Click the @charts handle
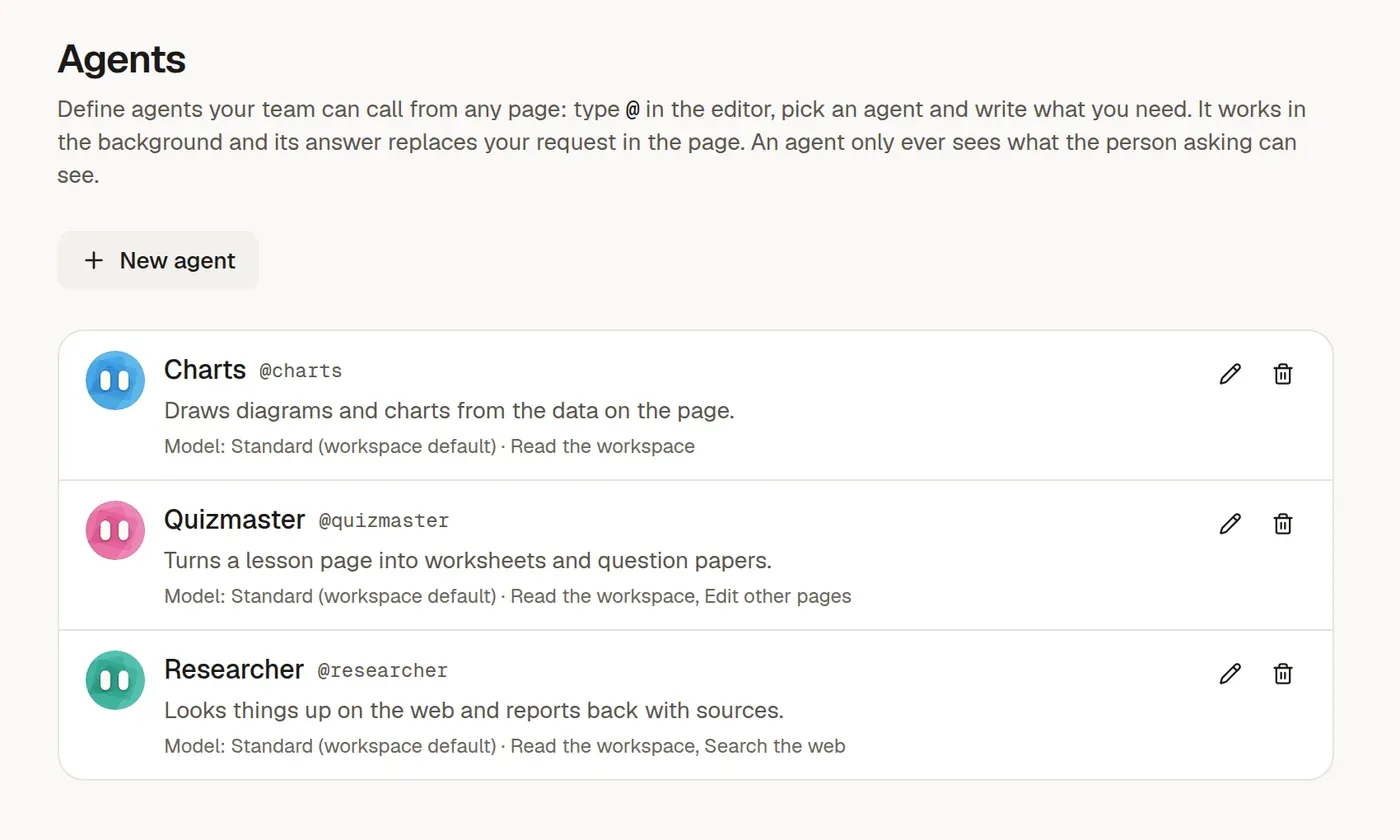Image resolution: width=1400 pixels, height=840 pixels. tap(301, 371)
